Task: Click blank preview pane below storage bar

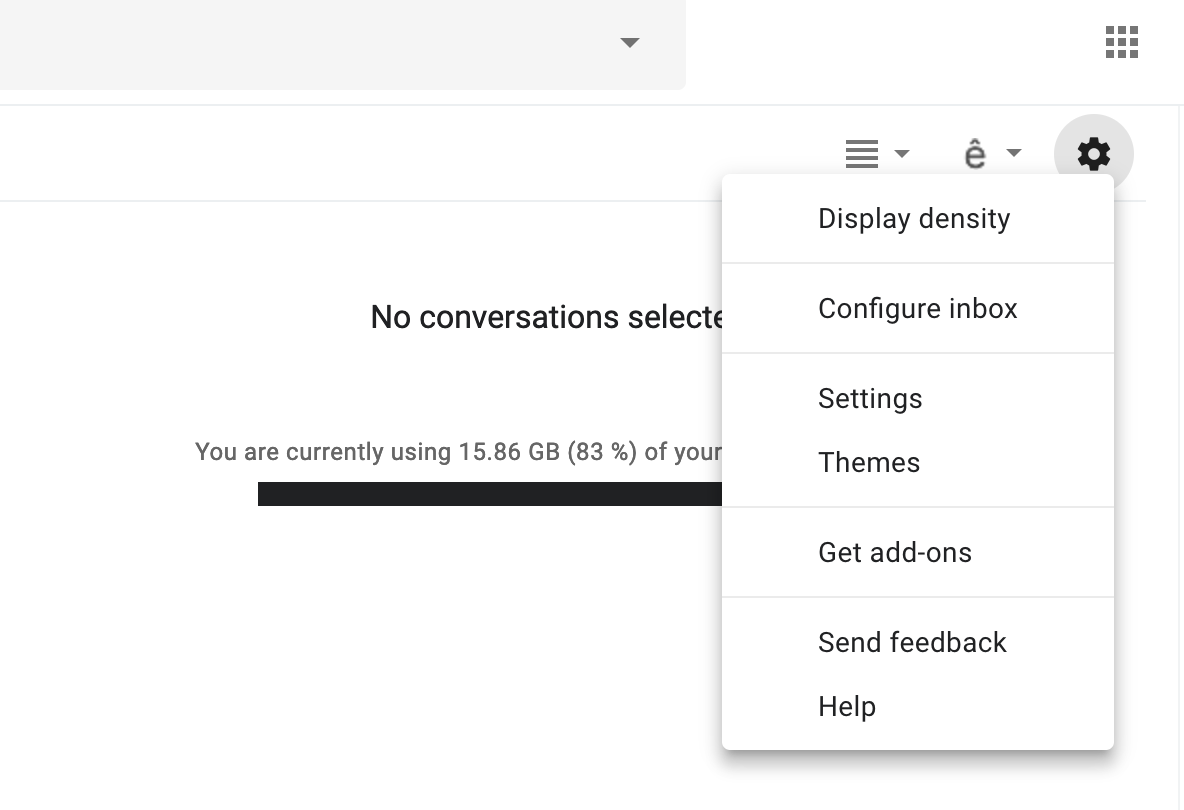Action: click(x=400, y=650)
